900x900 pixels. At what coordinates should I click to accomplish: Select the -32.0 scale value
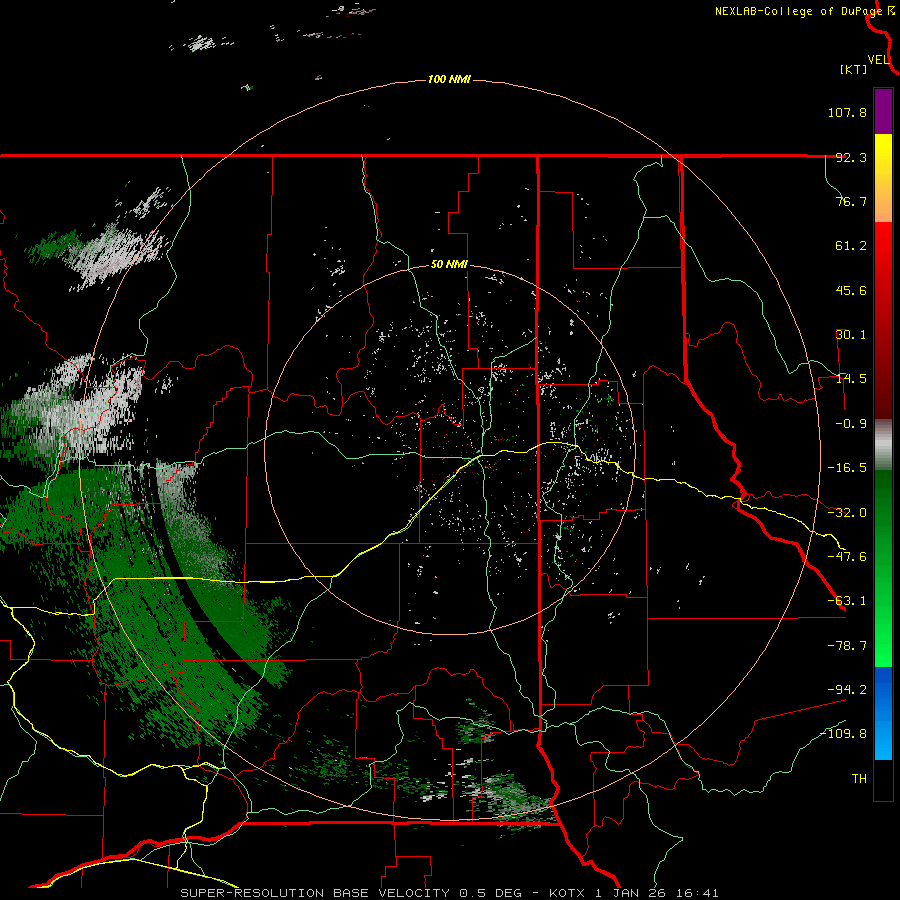click(x=847, y=513)
